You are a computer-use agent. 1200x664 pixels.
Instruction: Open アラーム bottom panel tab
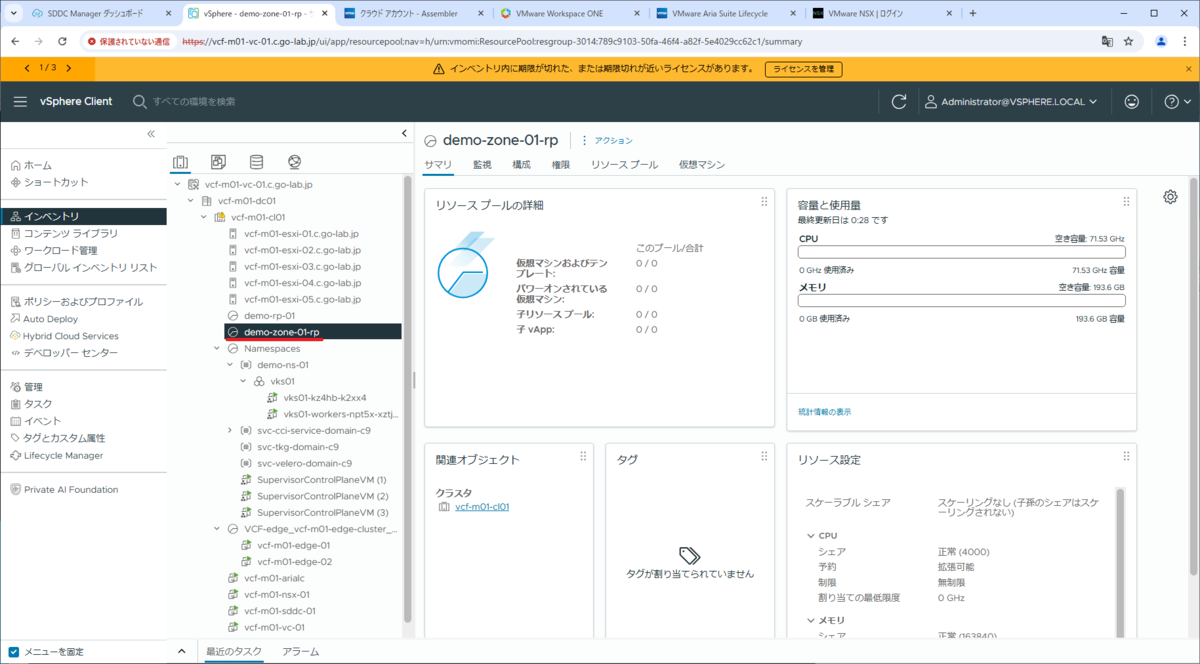click(300, 652)
